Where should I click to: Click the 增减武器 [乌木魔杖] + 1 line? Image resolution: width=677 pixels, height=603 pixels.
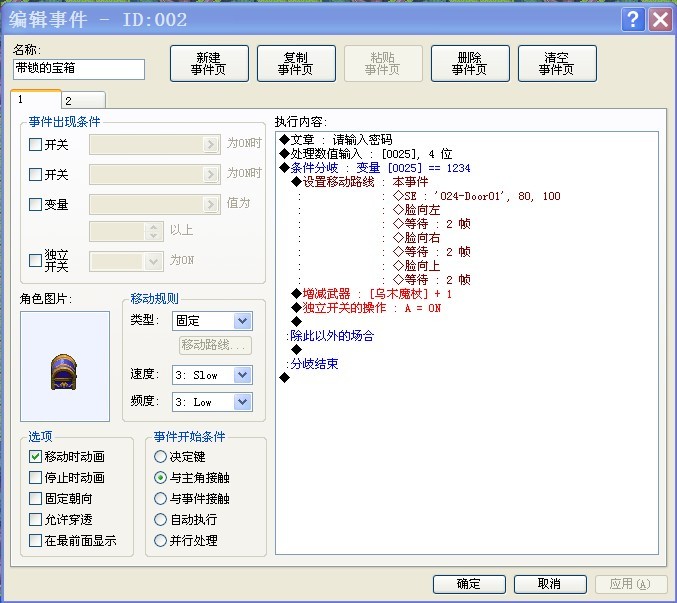[x=371, y=294]
